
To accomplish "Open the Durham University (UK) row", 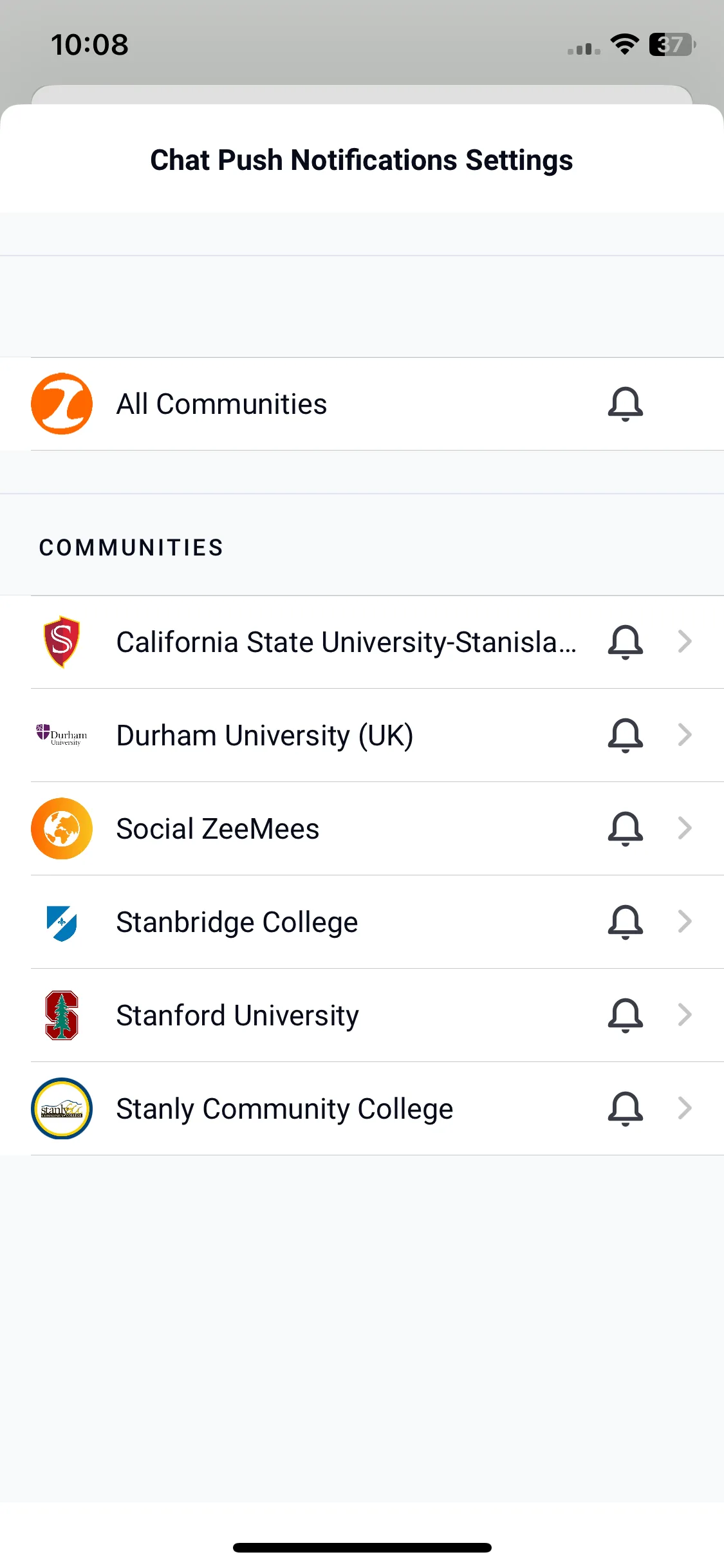I will (x=362, y=735).
